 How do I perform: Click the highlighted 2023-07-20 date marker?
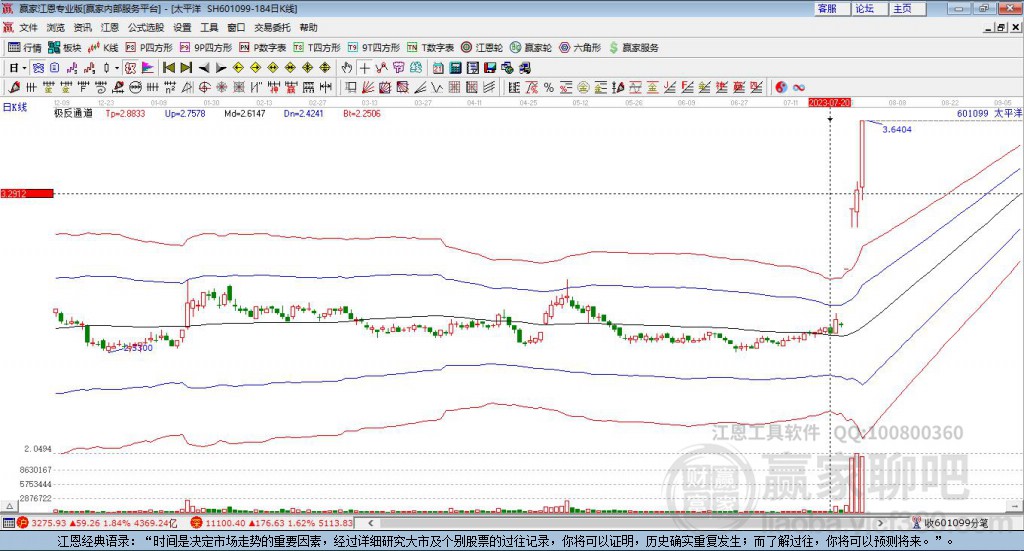coord(829,102)
